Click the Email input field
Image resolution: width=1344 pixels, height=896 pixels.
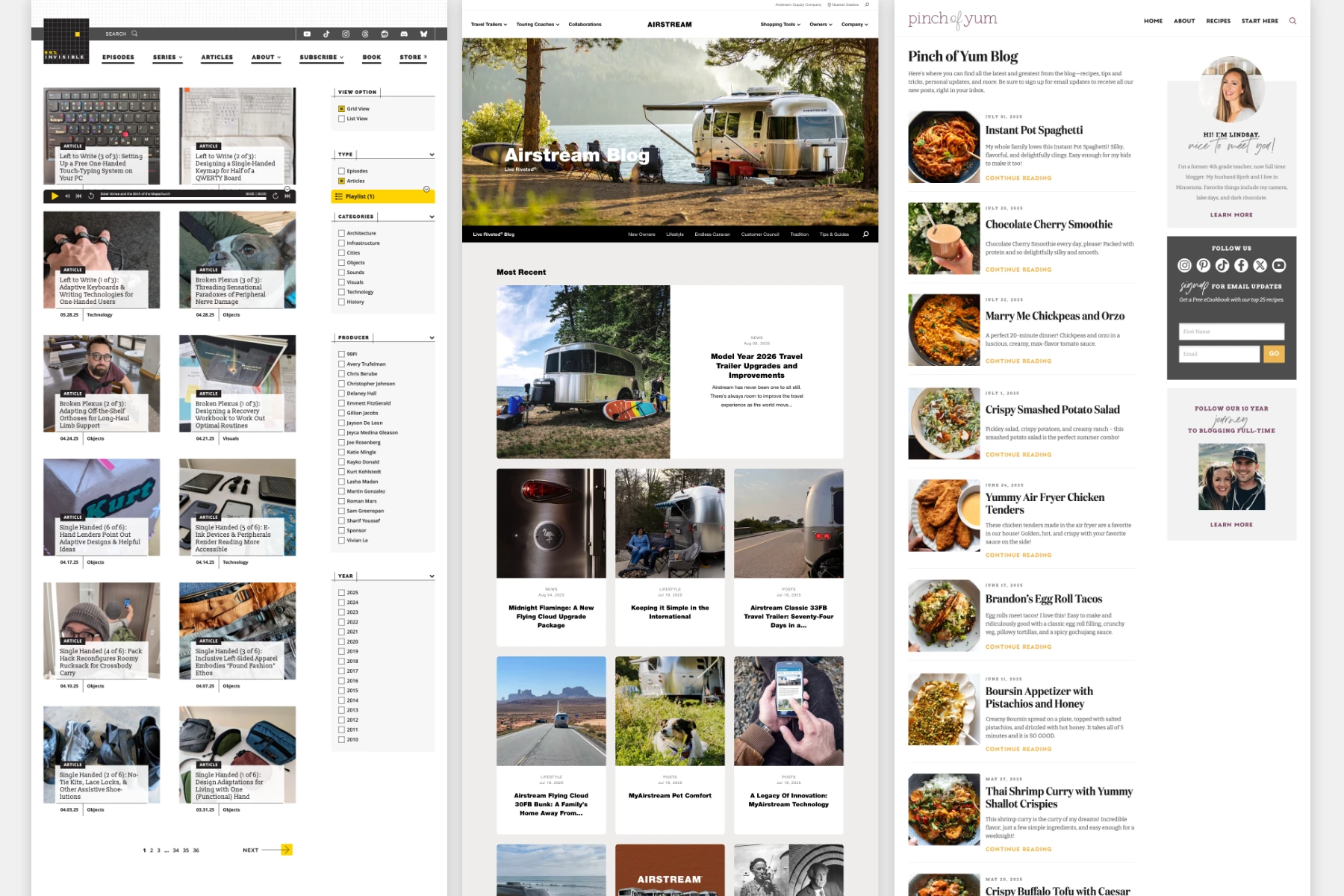(x=1219, y=354)
